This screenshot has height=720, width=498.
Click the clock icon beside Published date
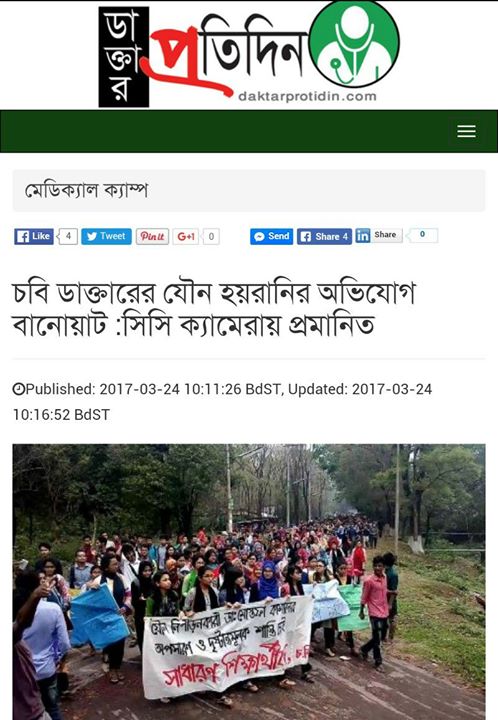[x=18, y=389]
